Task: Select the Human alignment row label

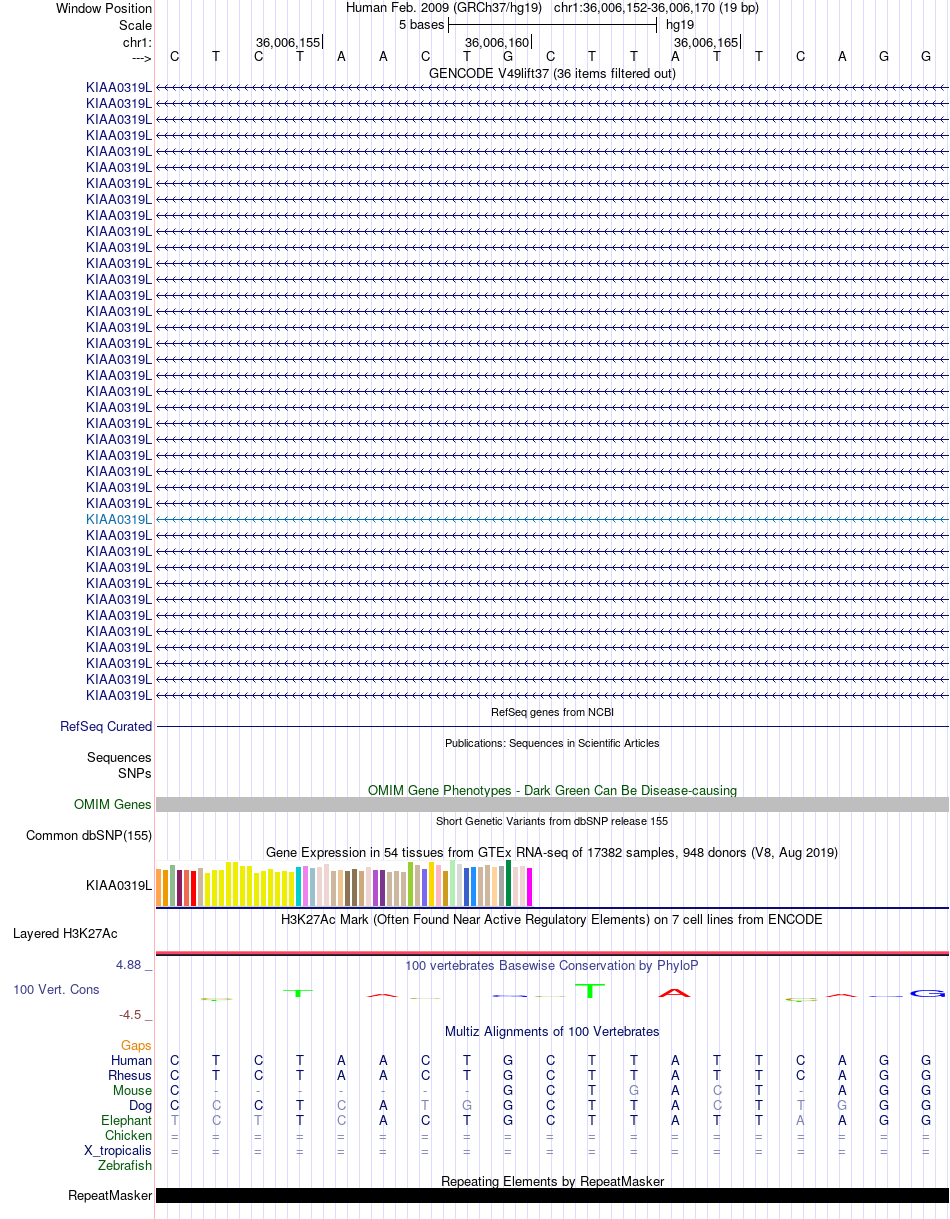Action: pyautogui.click(x=132, y=1060)
